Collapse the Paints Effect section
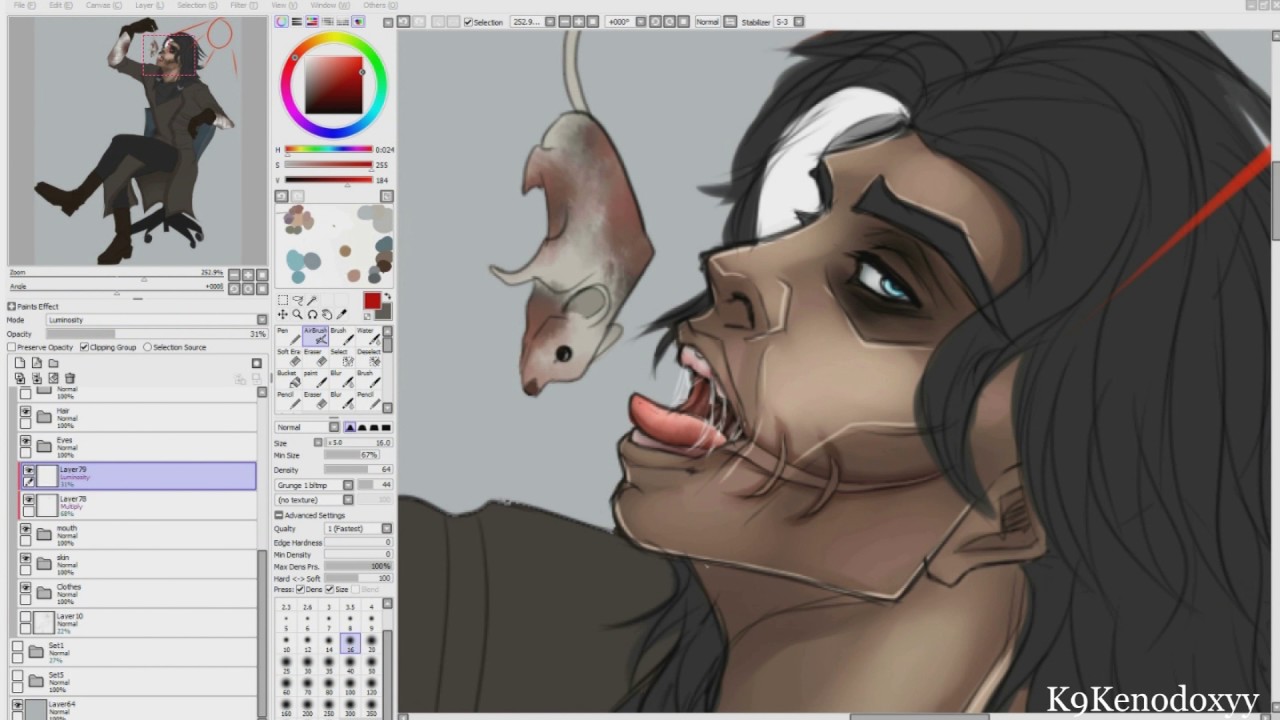Image resolution: width=1280 pixels, height=720 pixels. 11,306
